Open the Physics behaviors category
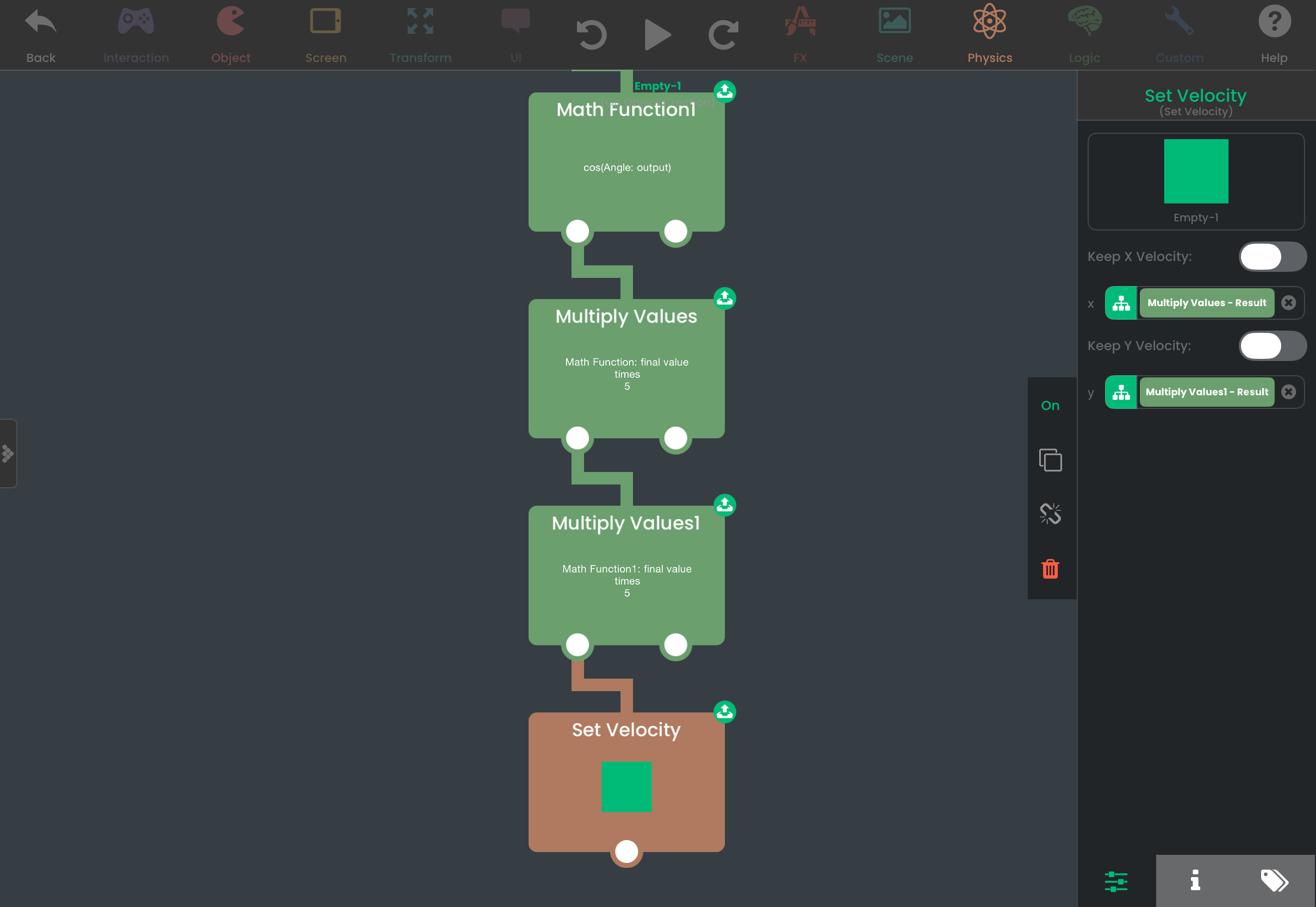The image size is (1316, 907). [x=989, y=35]
